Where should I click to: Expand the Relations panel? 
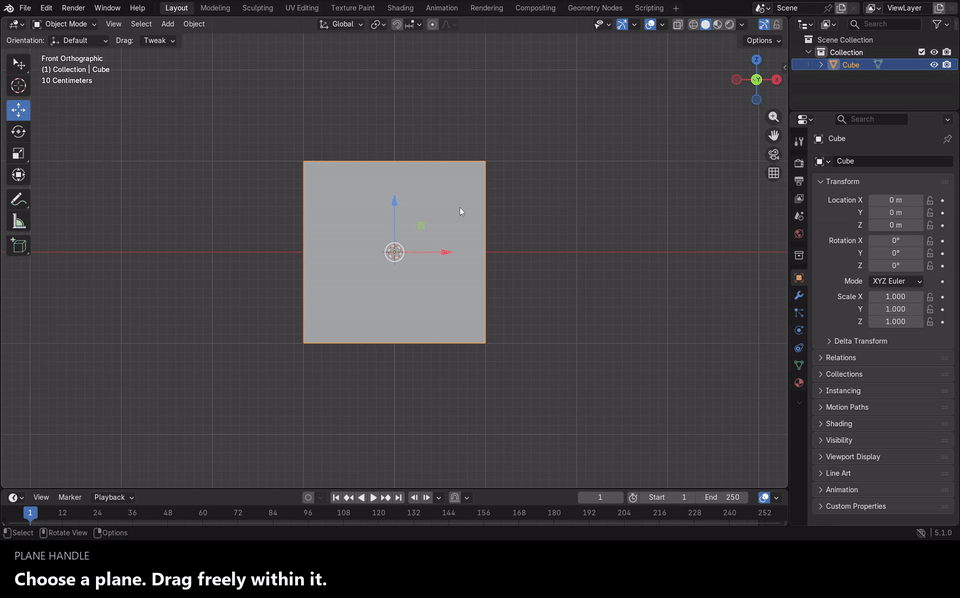(x=884, y=357)
